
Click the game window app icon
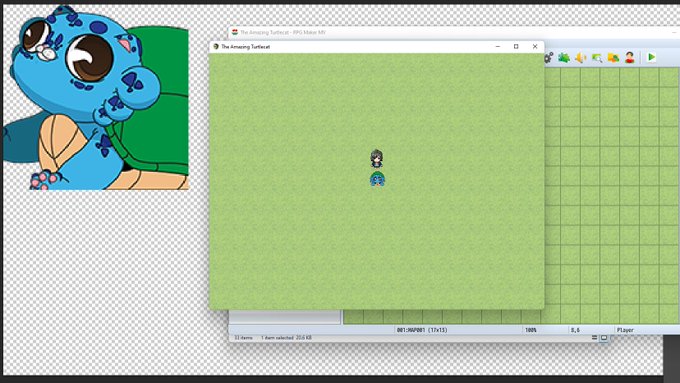pos(216,46)
